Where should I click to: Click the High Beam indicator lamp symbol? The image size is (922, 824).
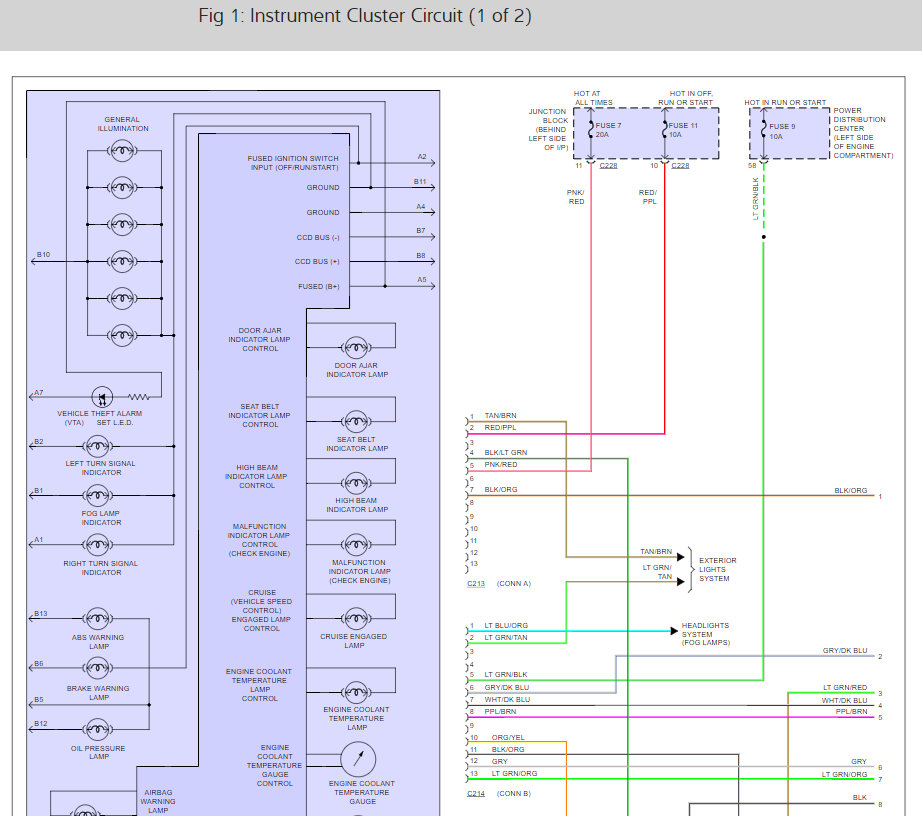(x=356, y=483)
